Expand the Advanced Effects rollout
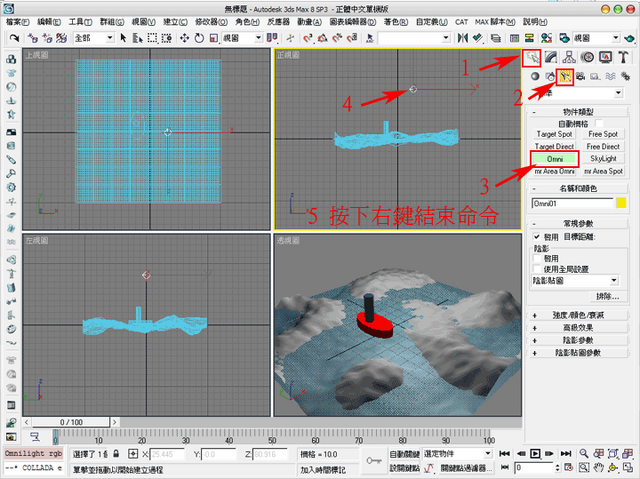Viewport: 640px width, 479px height. coord(578,328)
